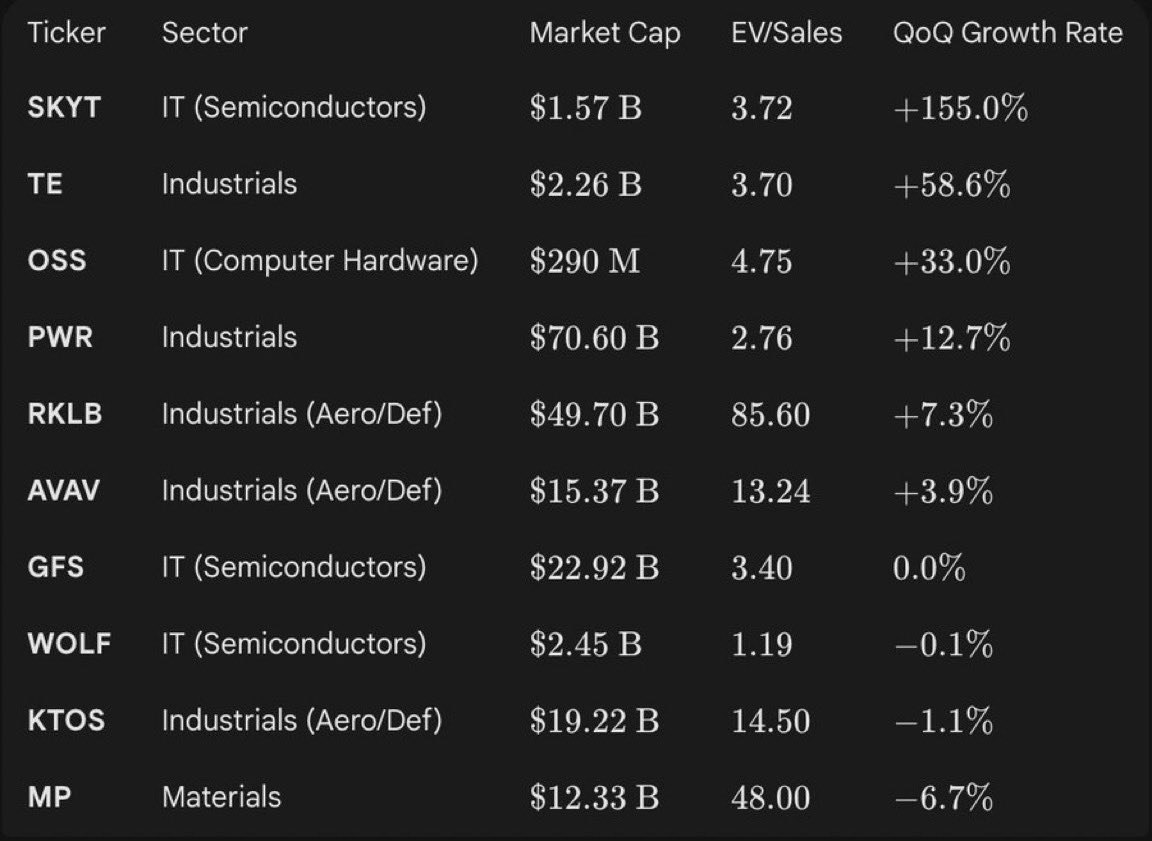Click RKLB EV/Sales value 85.60
This screenshot has width=1152, height=841.
pos(770,414)
